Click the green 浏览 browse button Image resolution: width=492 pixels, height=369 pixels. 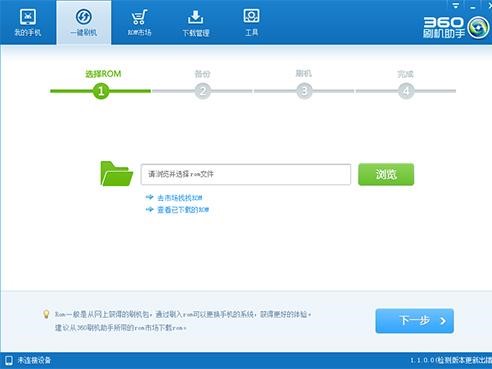tap(386, 174)
